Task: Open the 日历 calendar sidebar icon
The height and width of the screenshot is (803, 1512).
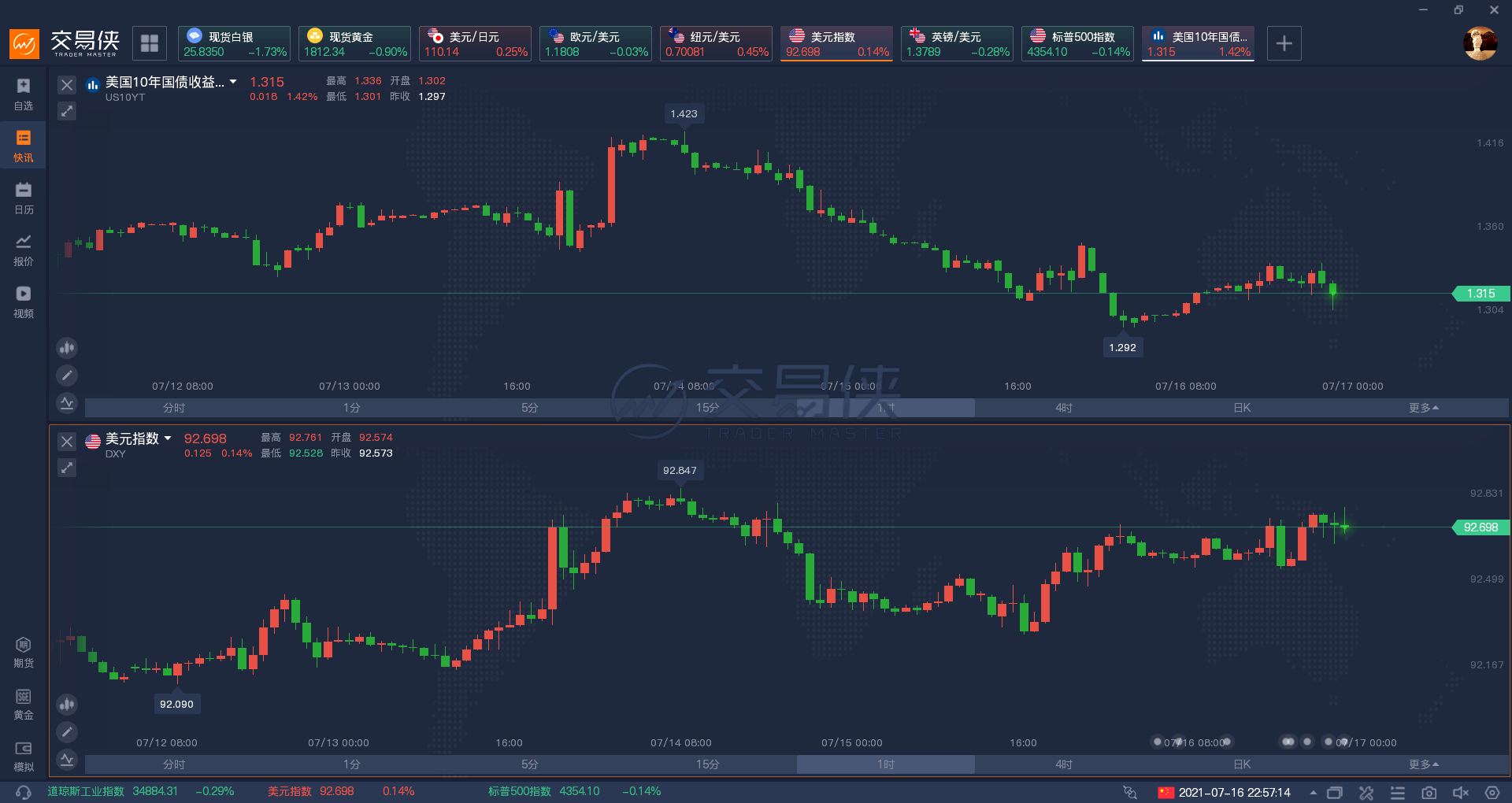Action: 24,198
